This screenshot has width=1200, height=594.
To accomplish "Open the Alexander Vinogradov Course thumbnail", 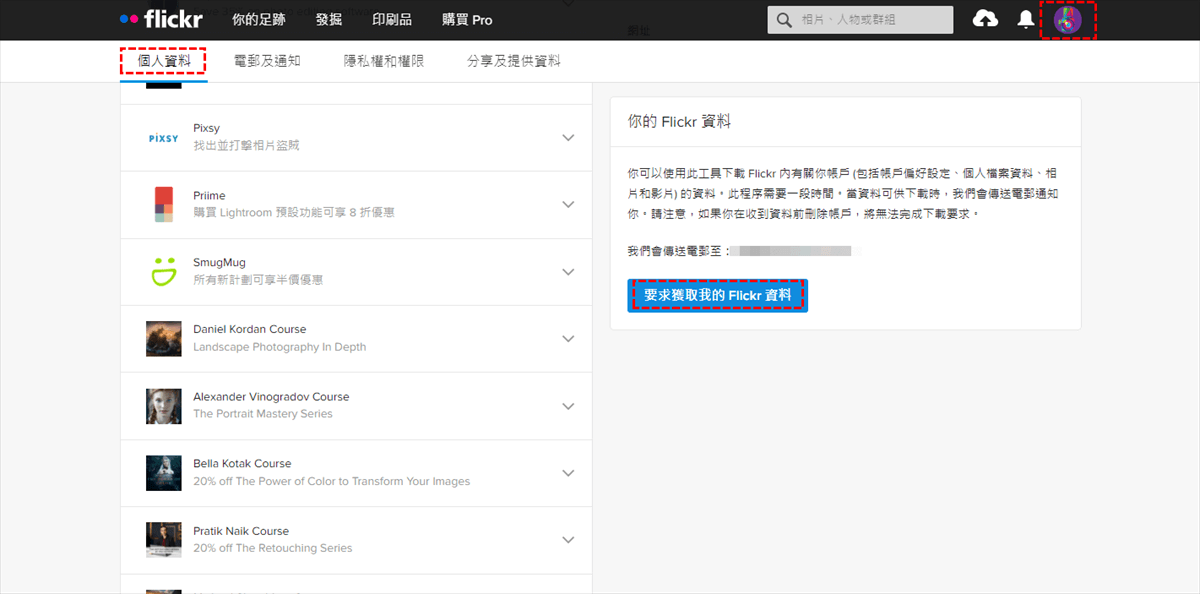I will click(163, 405).
